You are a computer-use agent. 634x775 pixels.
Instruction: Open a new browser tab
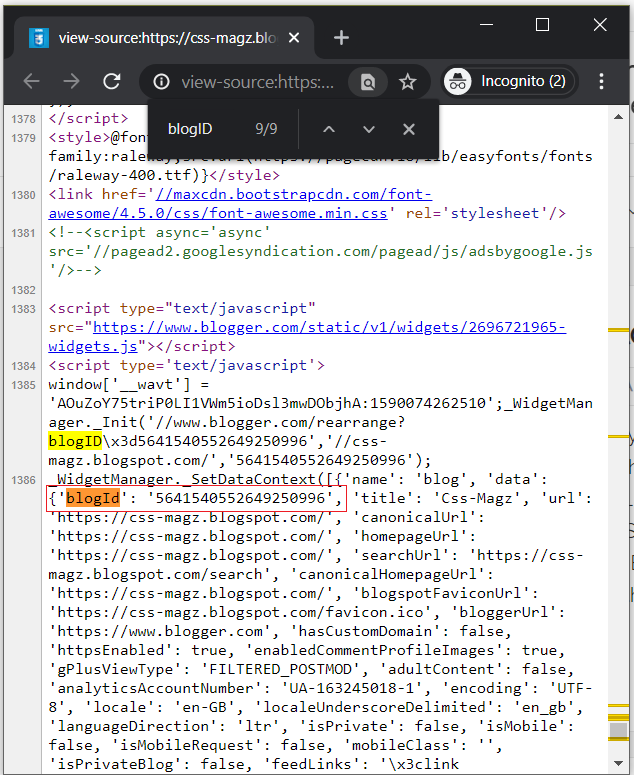click(341, 38)
